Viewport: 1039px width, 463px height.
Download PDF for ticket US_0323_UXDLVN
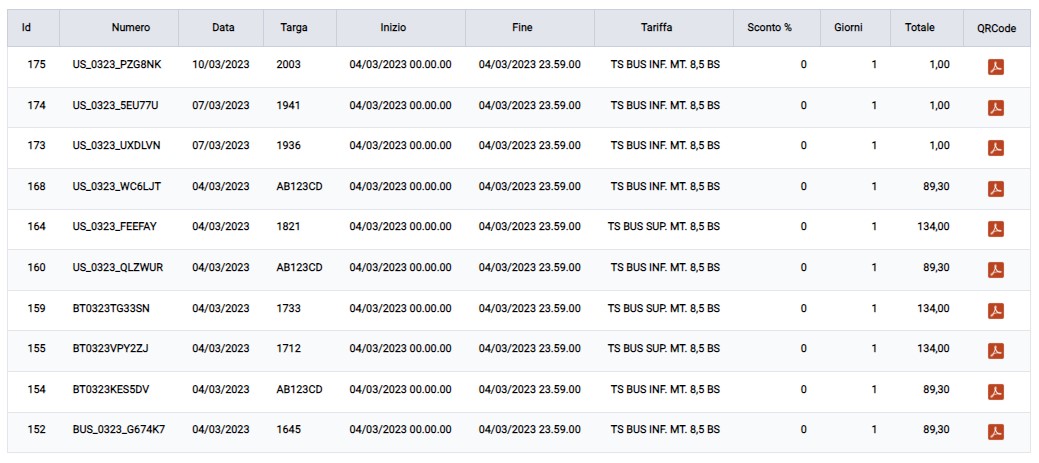[x=995, y=148]
